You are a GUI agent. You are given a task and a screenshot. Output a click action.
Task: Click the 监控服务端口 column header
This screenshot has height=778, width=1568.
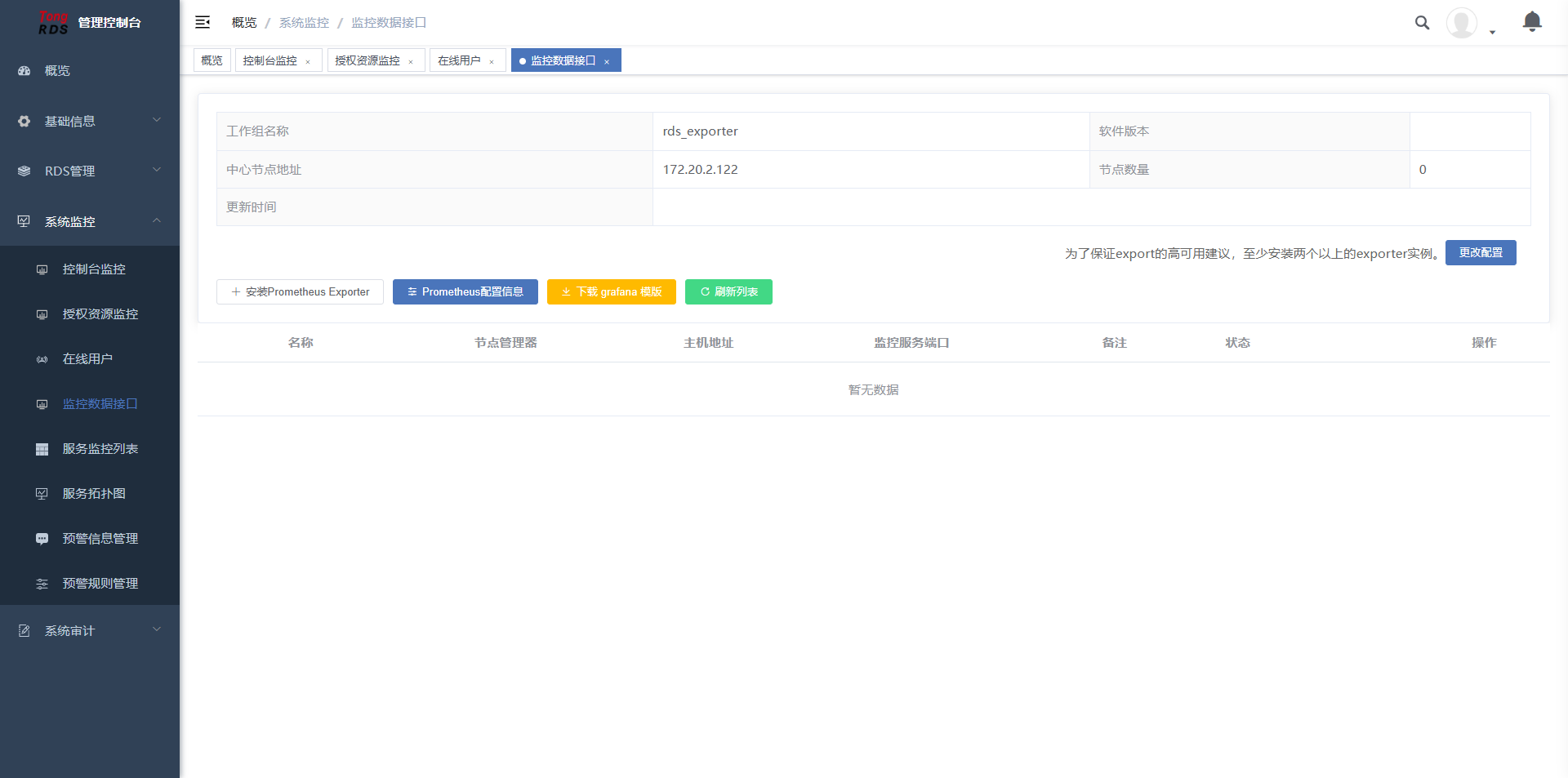coord(911,343)
